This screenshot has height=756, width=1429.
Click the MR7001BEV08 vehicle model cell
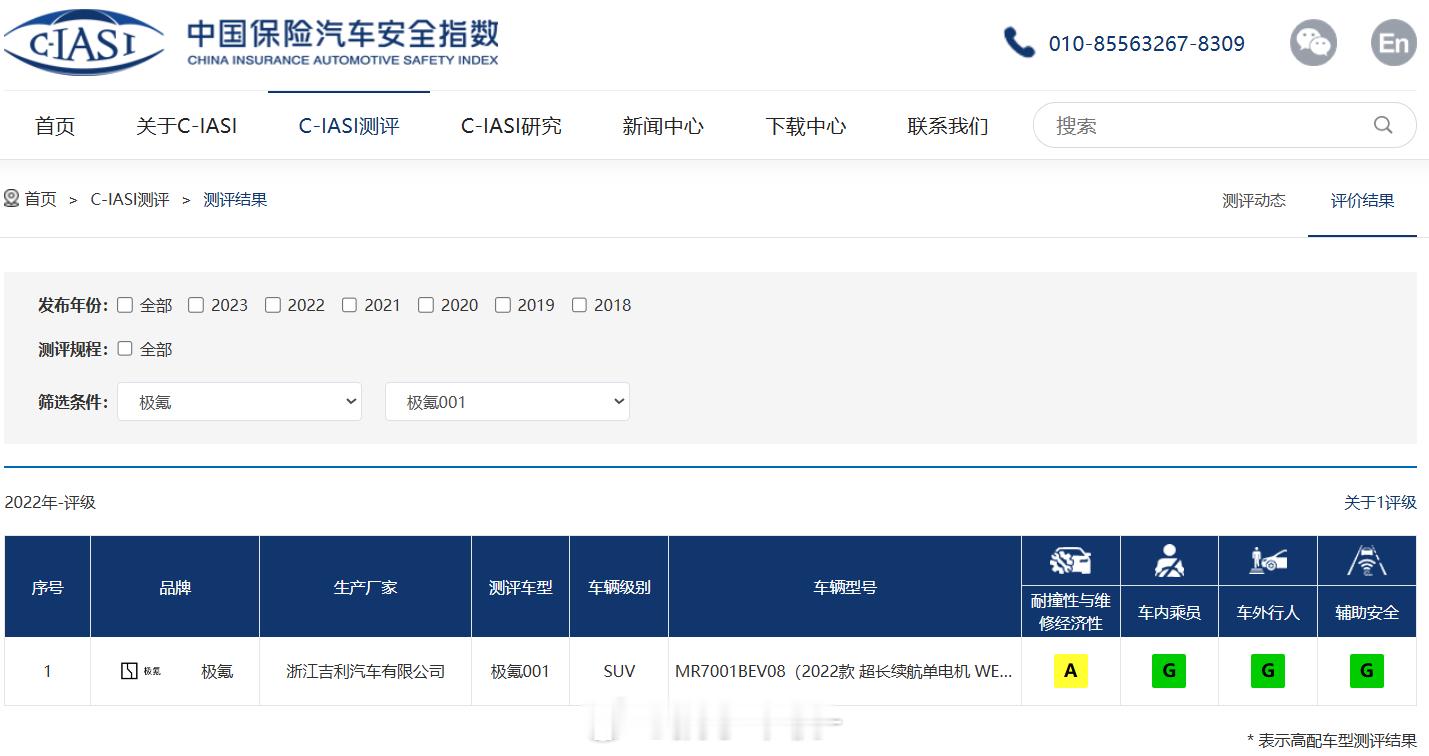pos(845,671)
